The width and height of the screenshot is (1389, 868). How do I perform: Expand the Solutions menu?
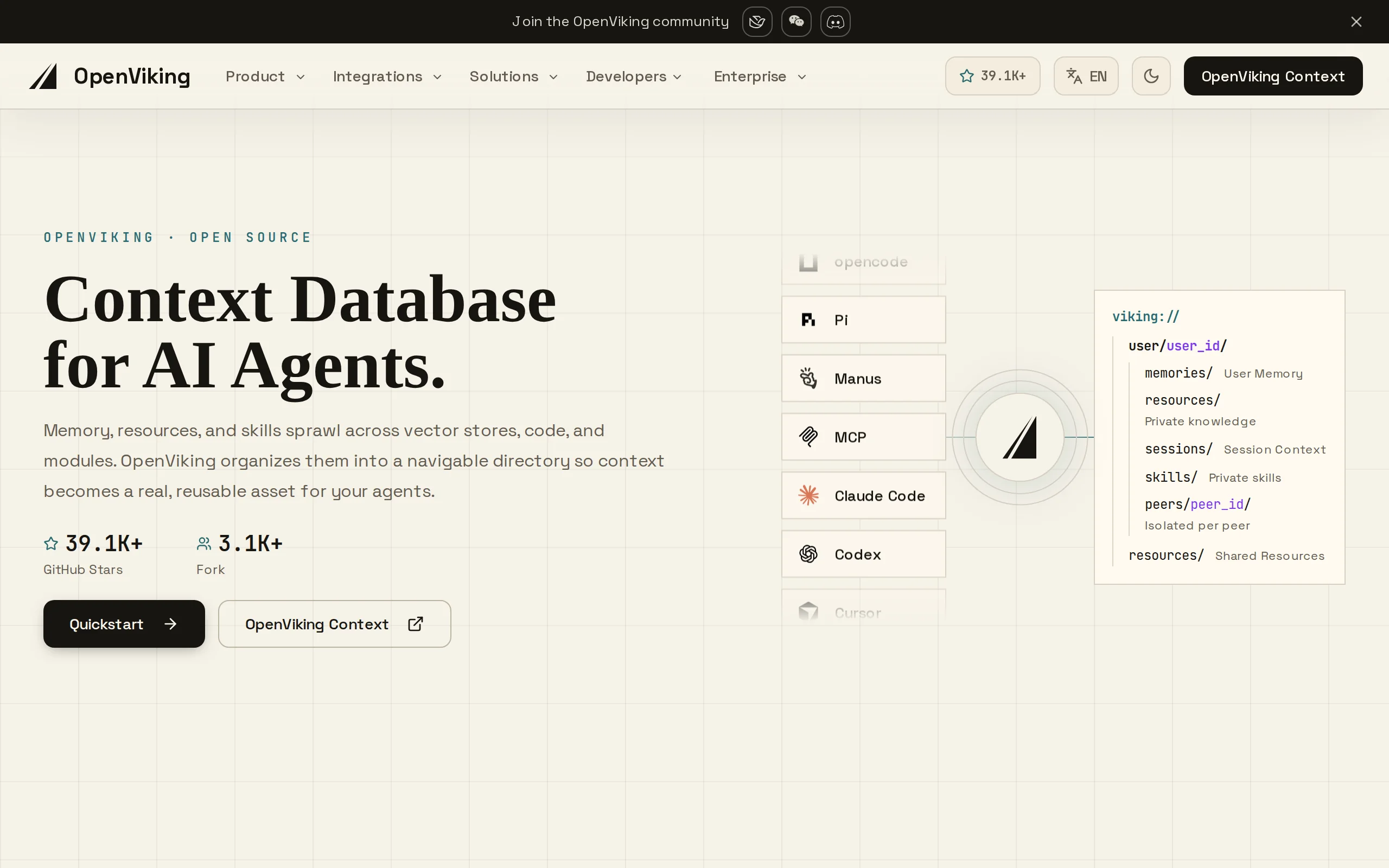[x=514, y=76]
